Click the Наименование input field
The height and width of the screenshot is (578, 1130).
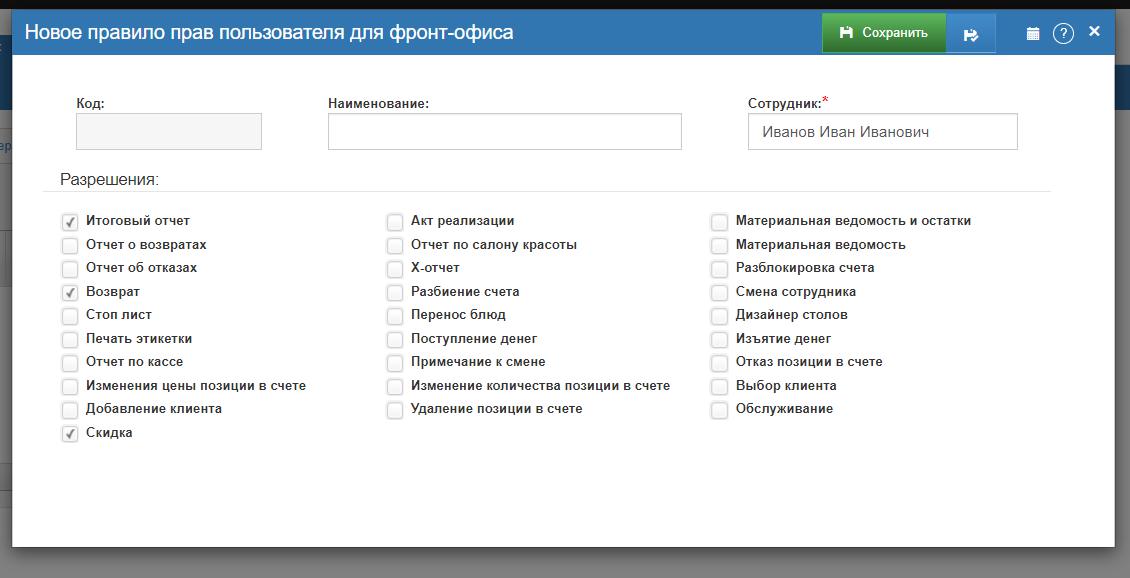[x=504, y=131]
